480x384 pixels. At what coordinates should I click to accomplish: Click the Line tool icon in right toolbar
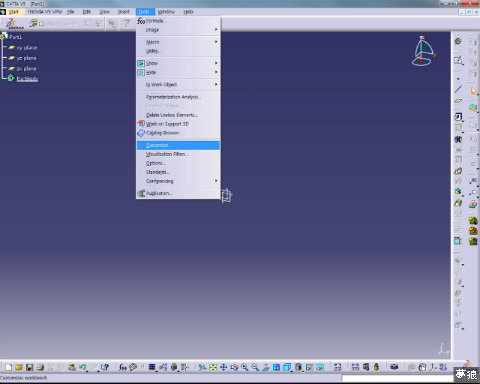pyautogui.click(x=458, y=89)
